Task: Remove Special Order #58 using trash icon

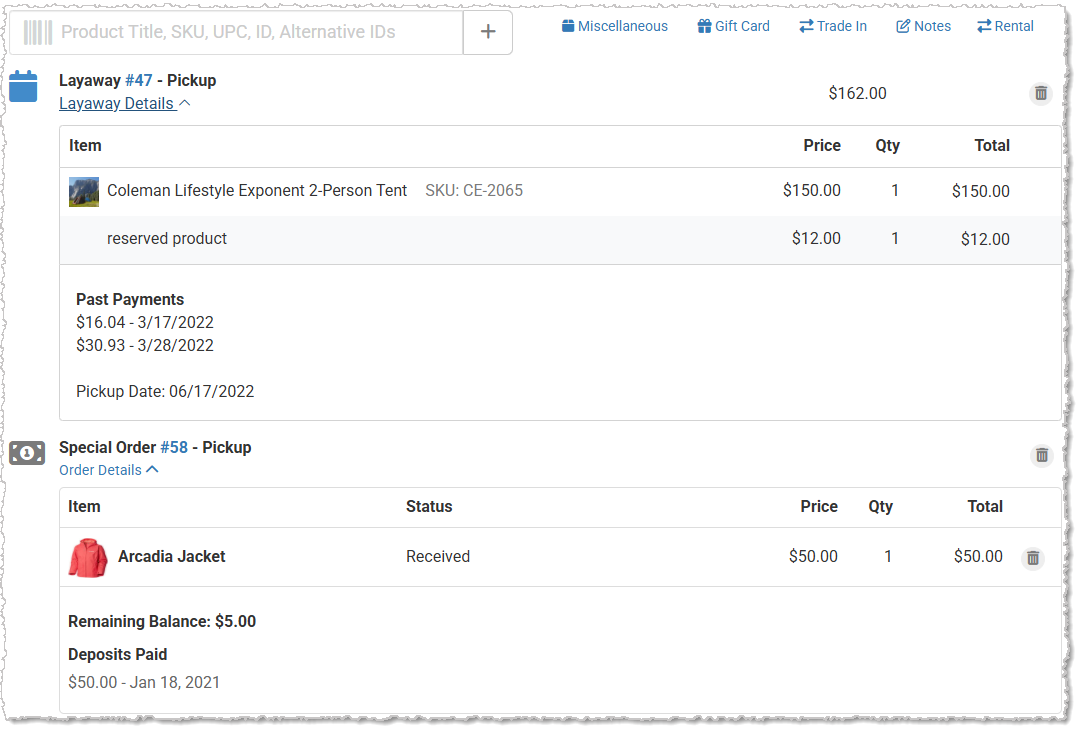Action: [x=1042, y=455]
